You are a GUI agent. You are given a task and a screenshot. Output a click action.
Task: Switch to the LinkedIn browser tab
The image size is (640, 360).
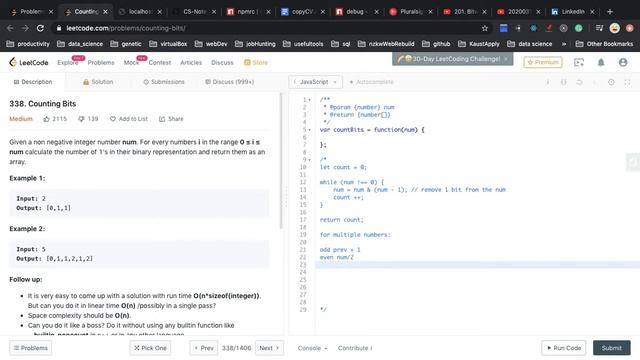pos(573,12)
